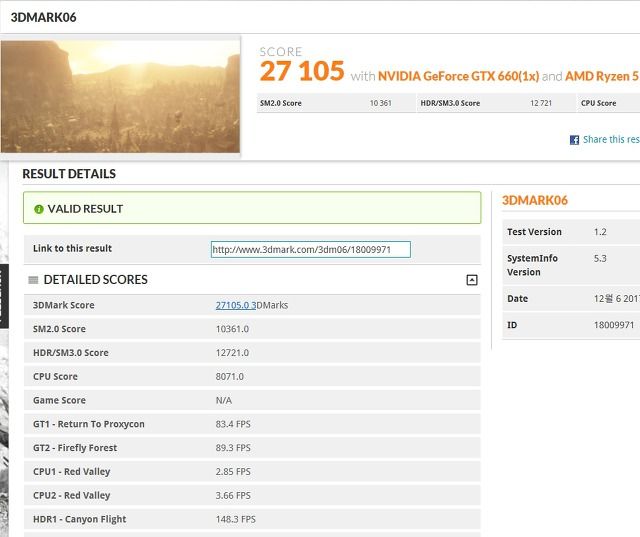The width and height of the screenshot is (640, 537).
Task: Click the RESULT DETAILS heading
Action: [69, 174]
